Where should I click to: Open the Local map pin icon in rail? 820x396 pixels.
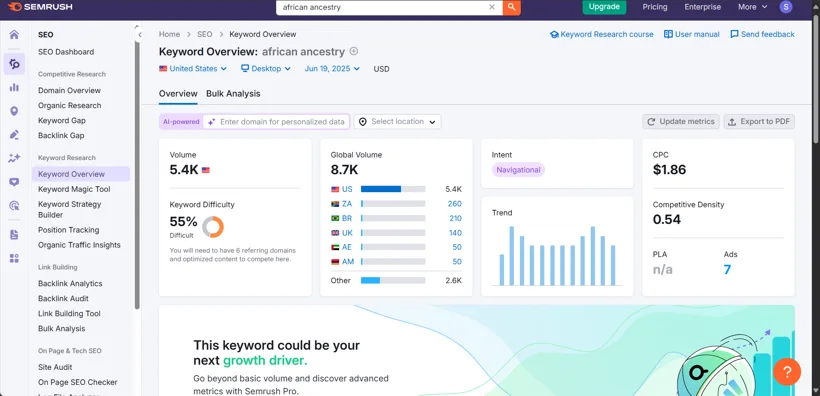click(x=14, y=111)
